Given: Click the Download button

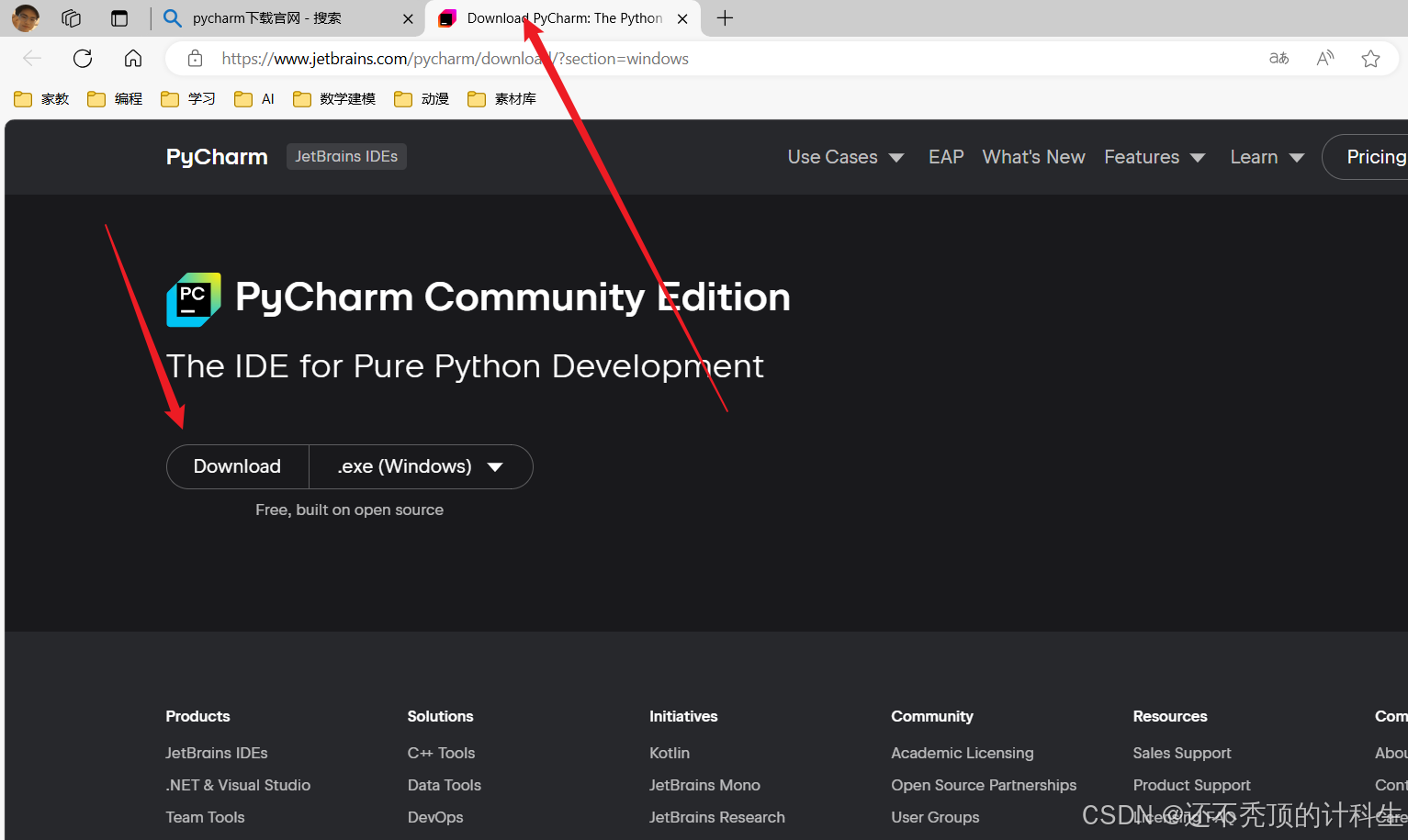Looking at the screenshot, I should coord(237,466).
